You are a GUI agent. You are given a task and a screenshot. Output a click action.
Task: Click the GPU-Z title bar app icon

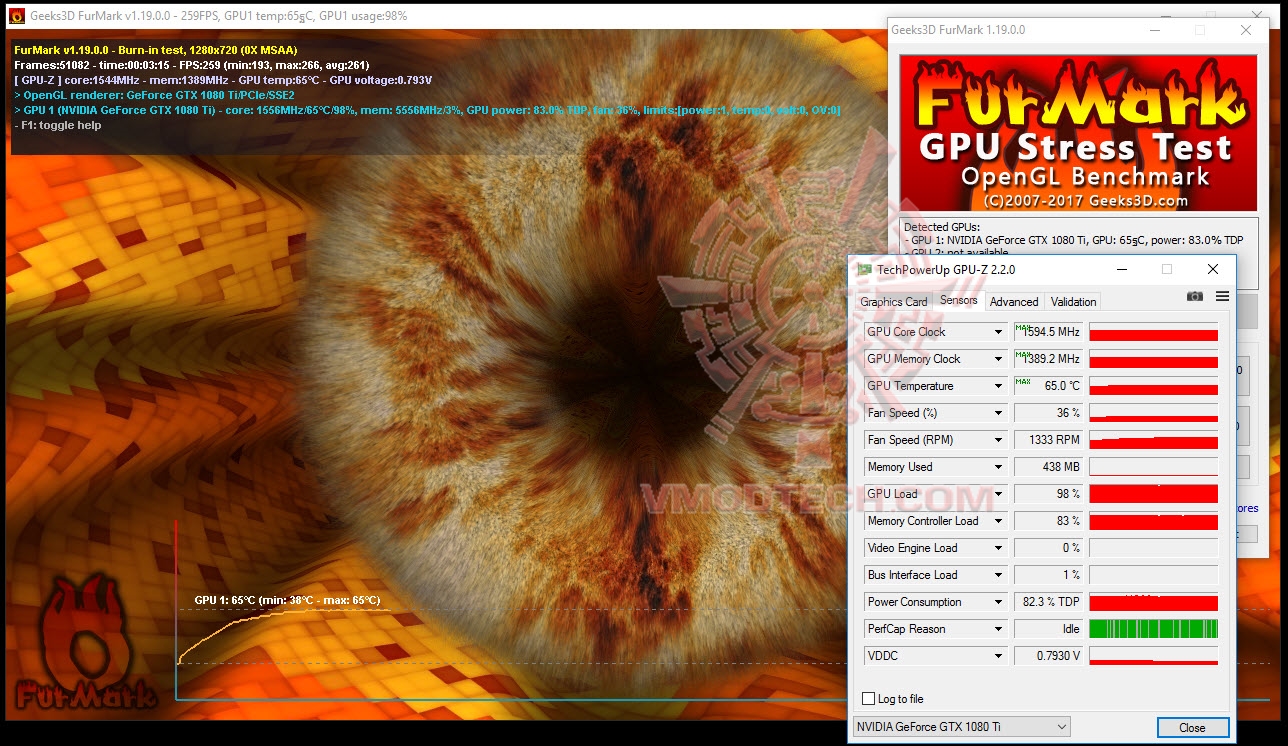tap(864, 269)
